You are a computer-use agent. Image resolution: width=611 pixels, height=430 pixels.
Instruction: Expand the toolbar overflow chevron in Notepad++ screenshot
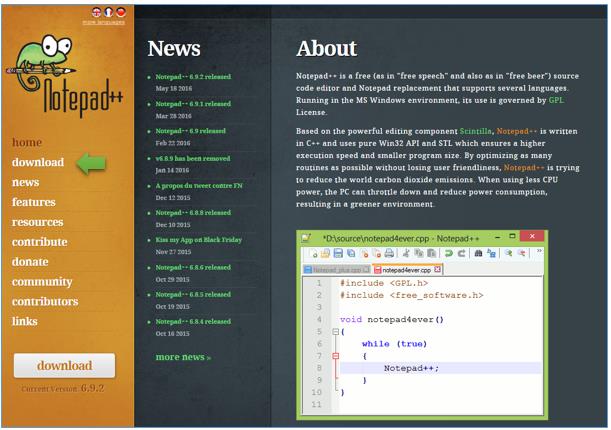point(539,251)
